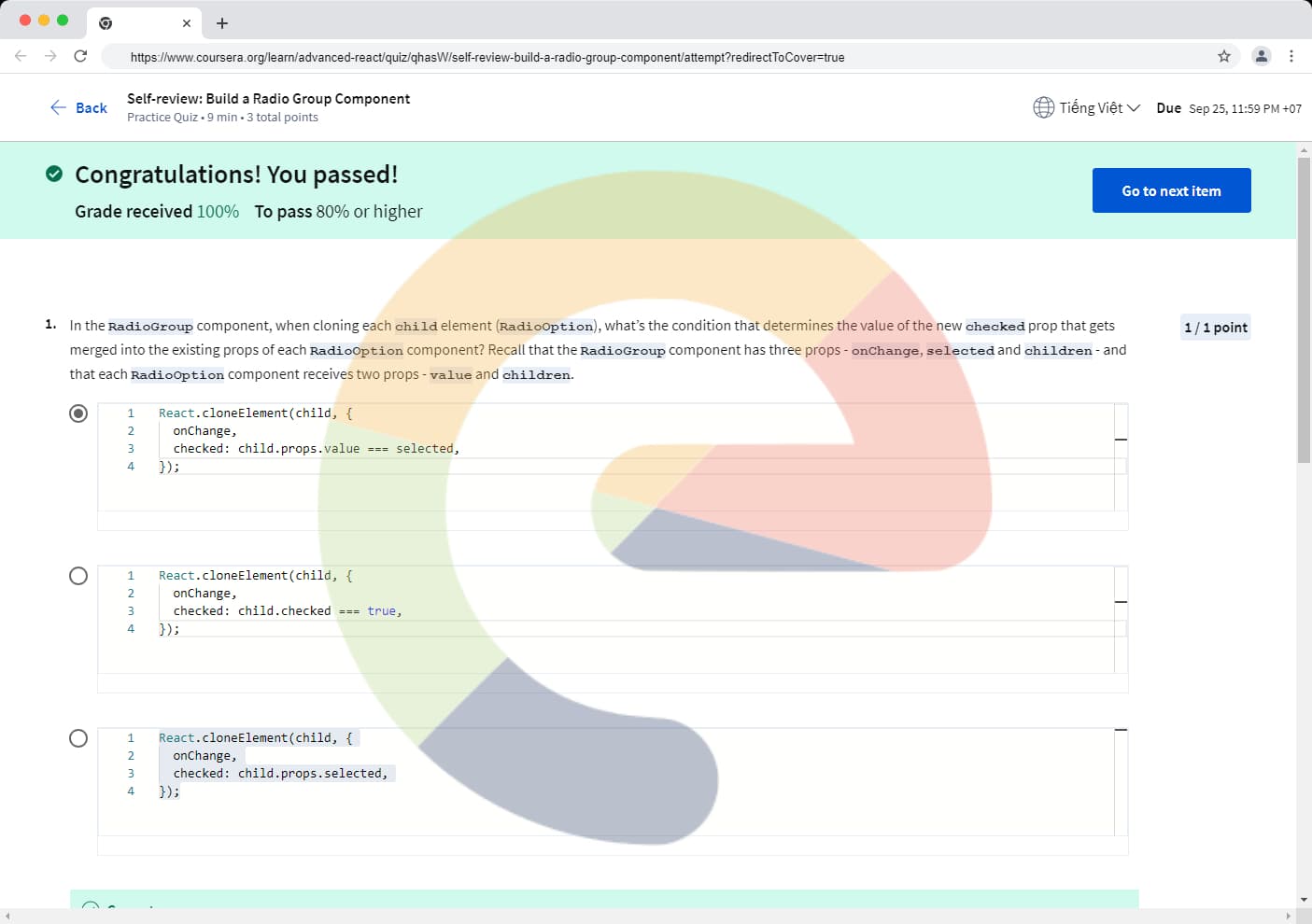Click the 'Self-review: Build a Radio Group Component' title
Screen dimensions: 1312x924
tap(268, 99)
